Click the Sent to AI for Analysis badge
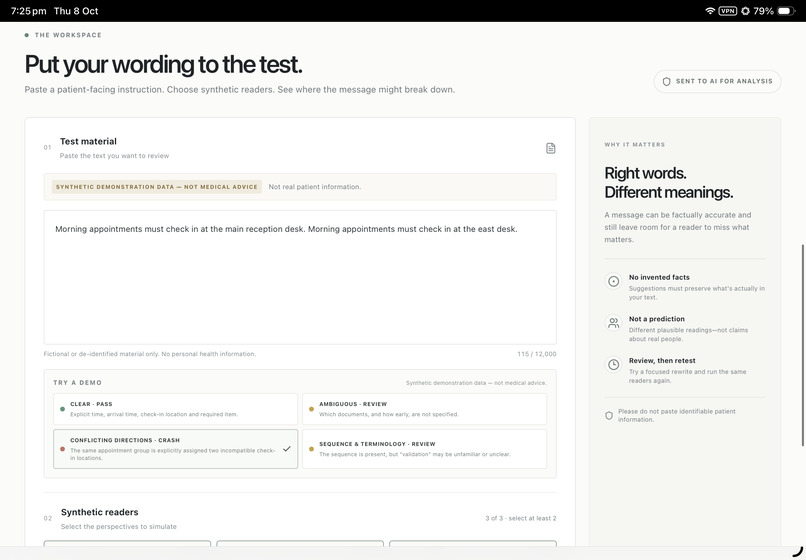 click(717, 81)
